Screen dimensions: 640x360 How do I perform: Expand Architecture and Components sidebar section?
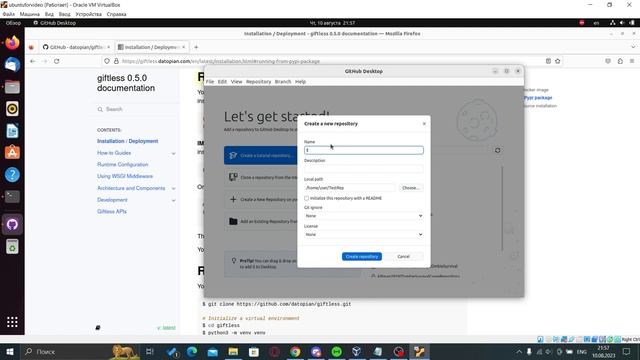coord(173,189)
